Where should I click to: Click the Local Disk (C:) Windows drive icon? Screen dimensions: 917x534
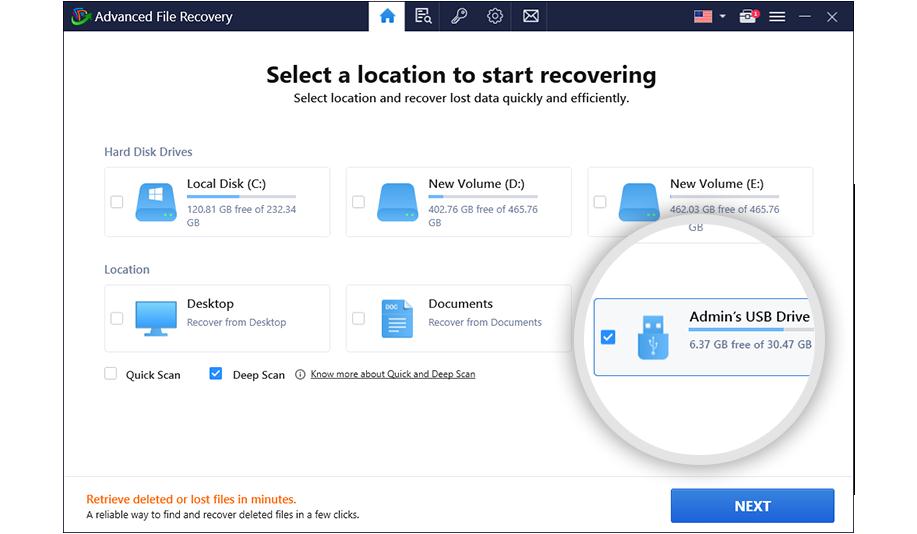[x=156, y=202]
